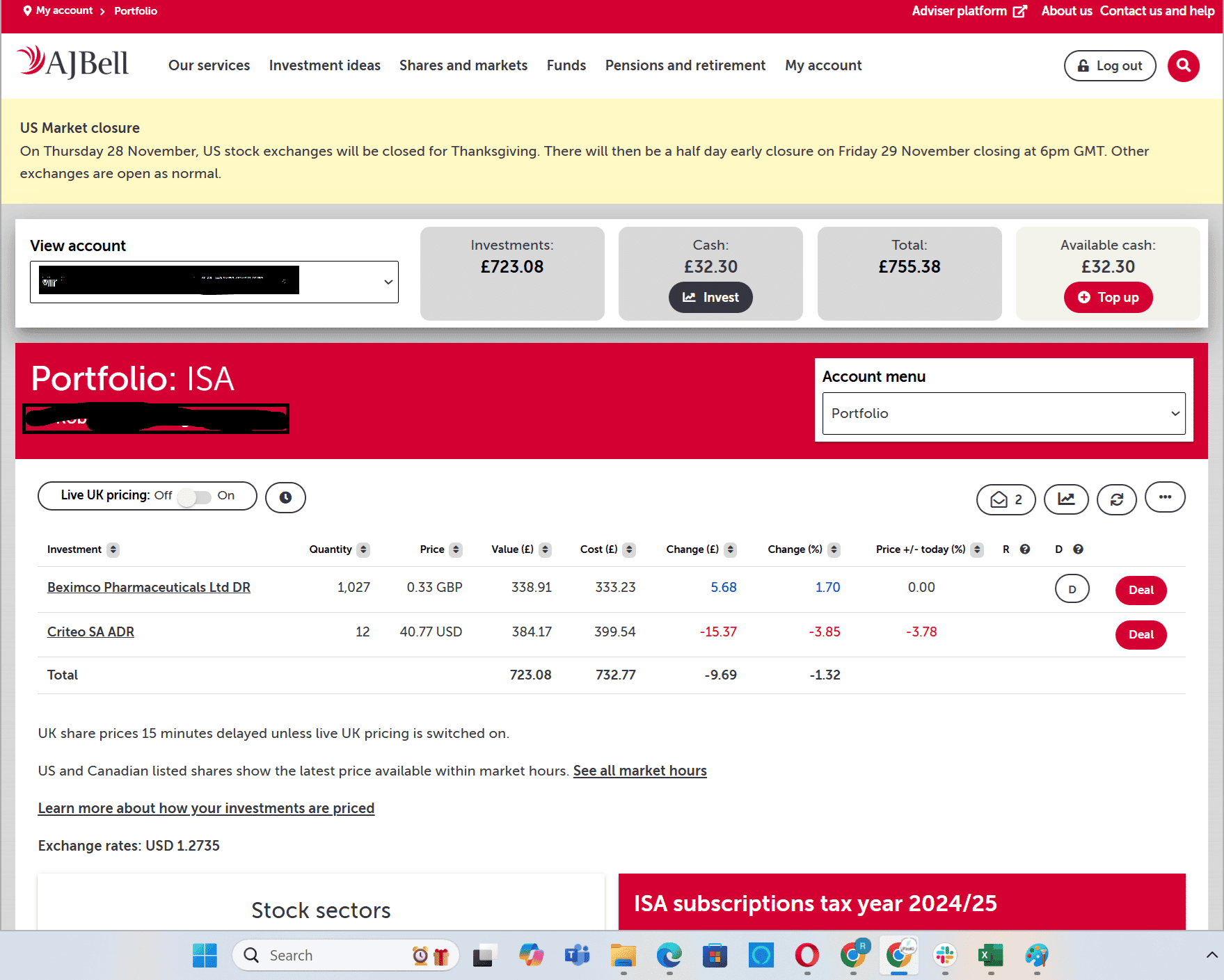Screen dimensions: 1224x980
Task: Show hidden icons chevron in the taskbar
Action: click(x=1211, y=955)
